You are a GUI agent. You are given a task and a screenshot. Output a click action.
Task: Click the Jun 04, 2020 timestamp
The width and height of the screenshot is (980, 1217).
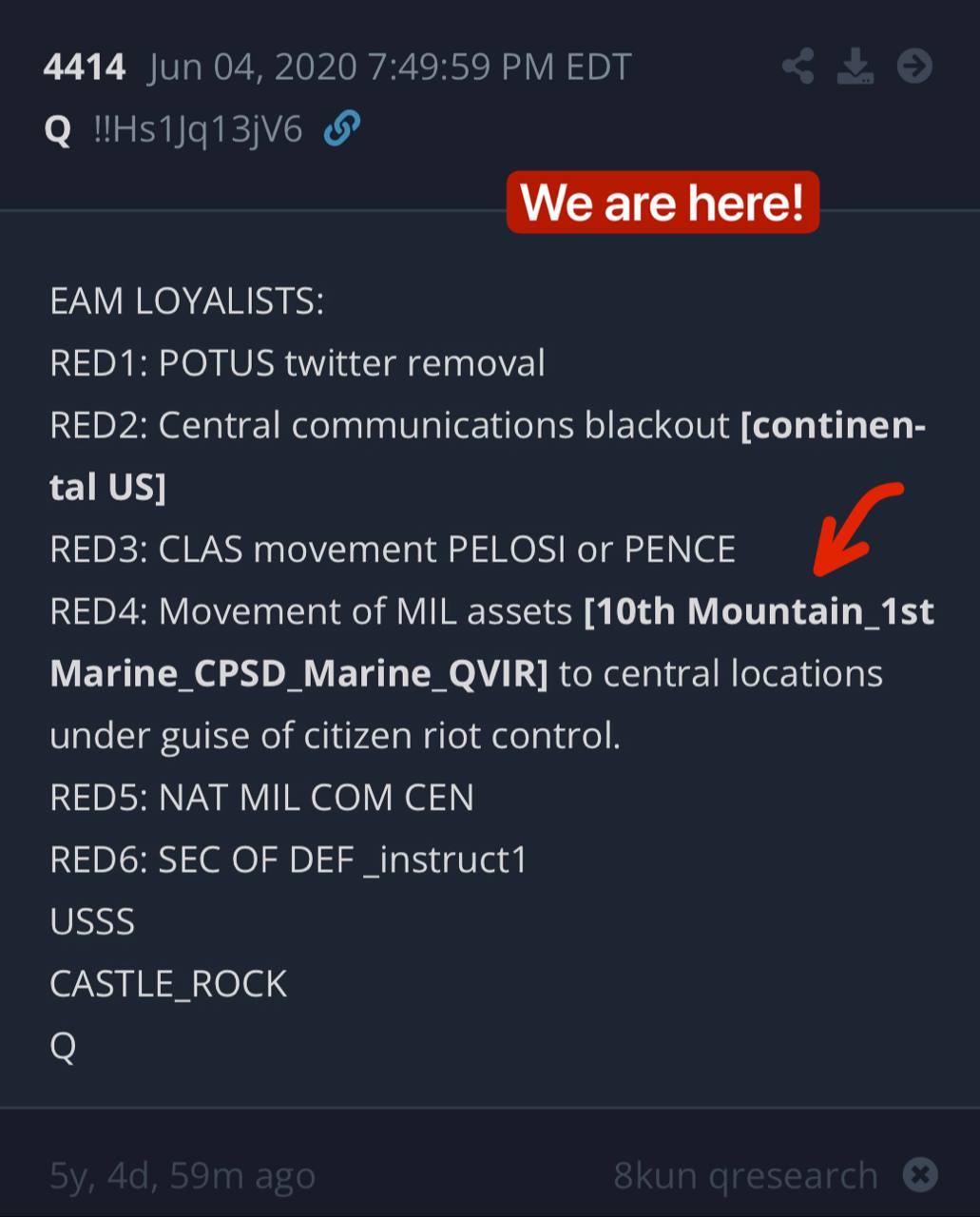[x=390, y=67]
